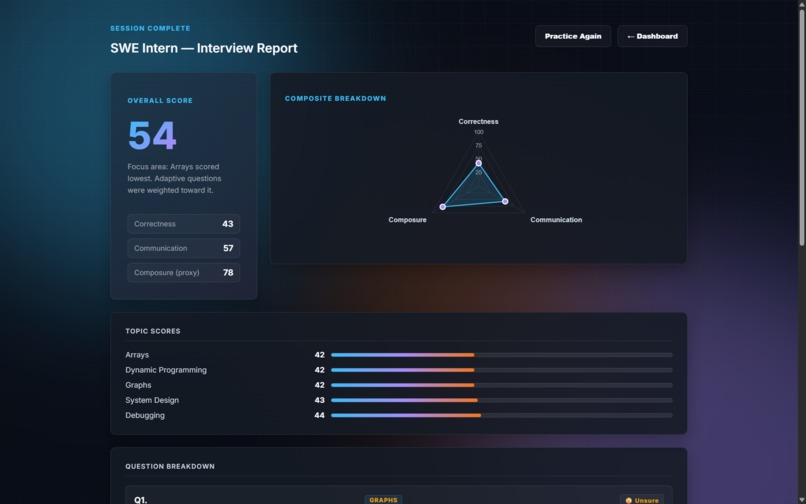Image resolution: width=806 pixels, height=504 pixels.
Task: Click the Composure radar axis label
Action: click(408, 220)
